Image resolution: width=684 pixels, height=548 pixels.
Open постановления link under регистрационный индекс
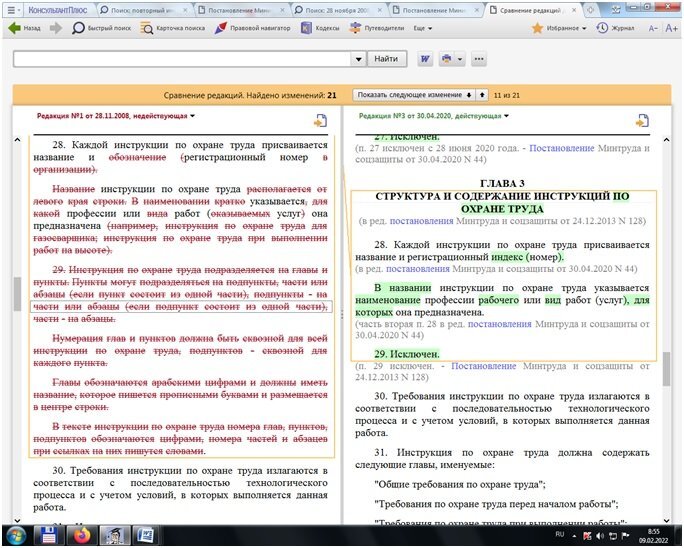[417, 269]
